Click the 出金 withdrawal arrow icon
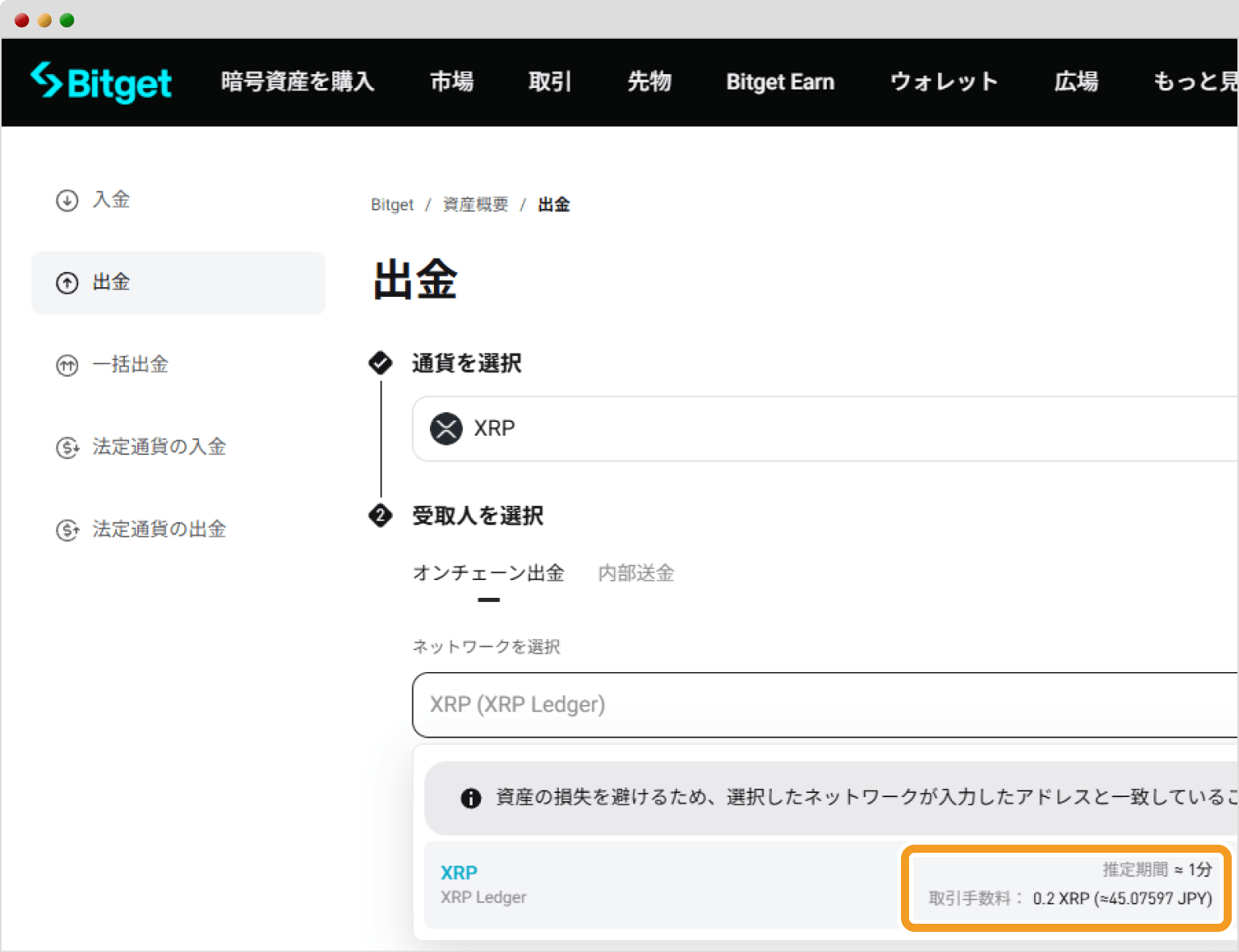 pyautogui.click(x=67, y=282)
